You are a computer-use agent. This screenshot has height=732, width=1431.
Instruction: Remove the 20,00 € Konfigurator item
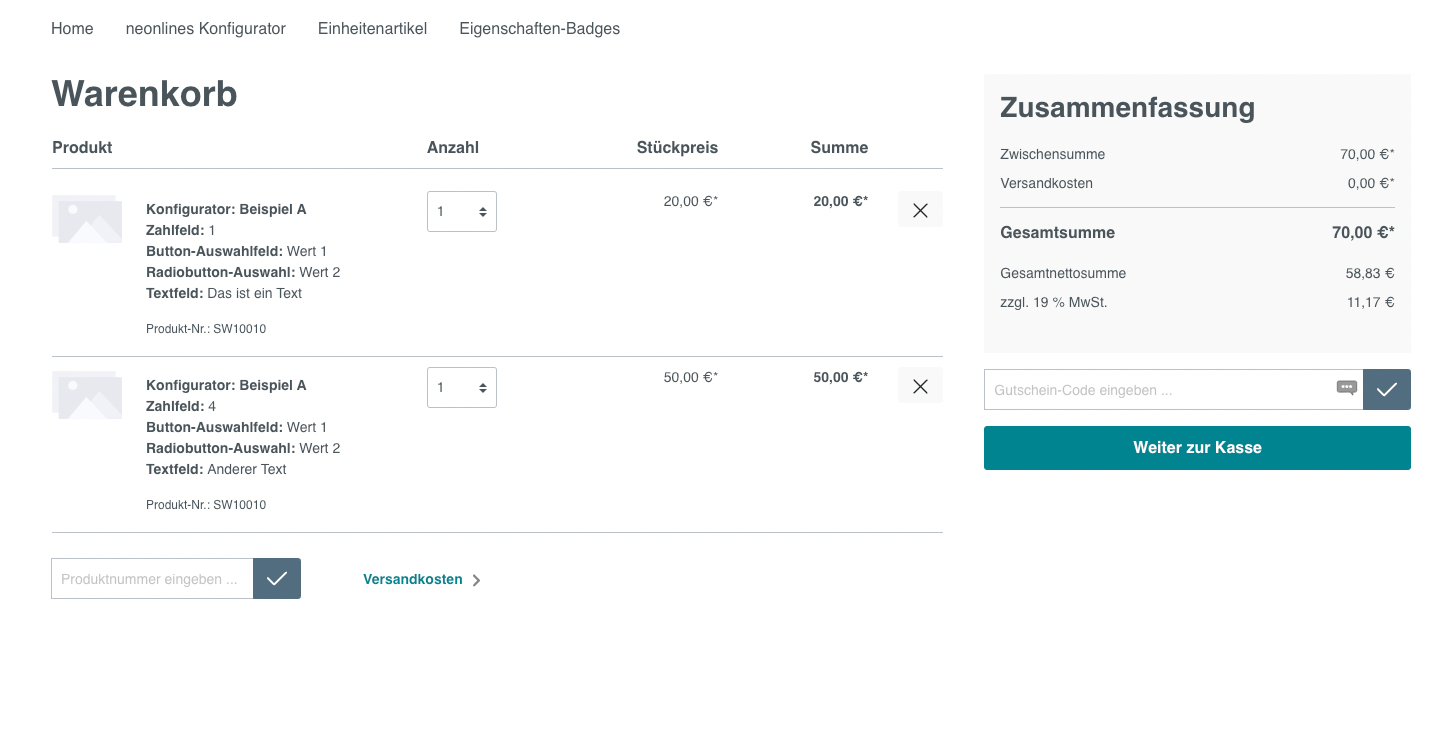[920, 210]
